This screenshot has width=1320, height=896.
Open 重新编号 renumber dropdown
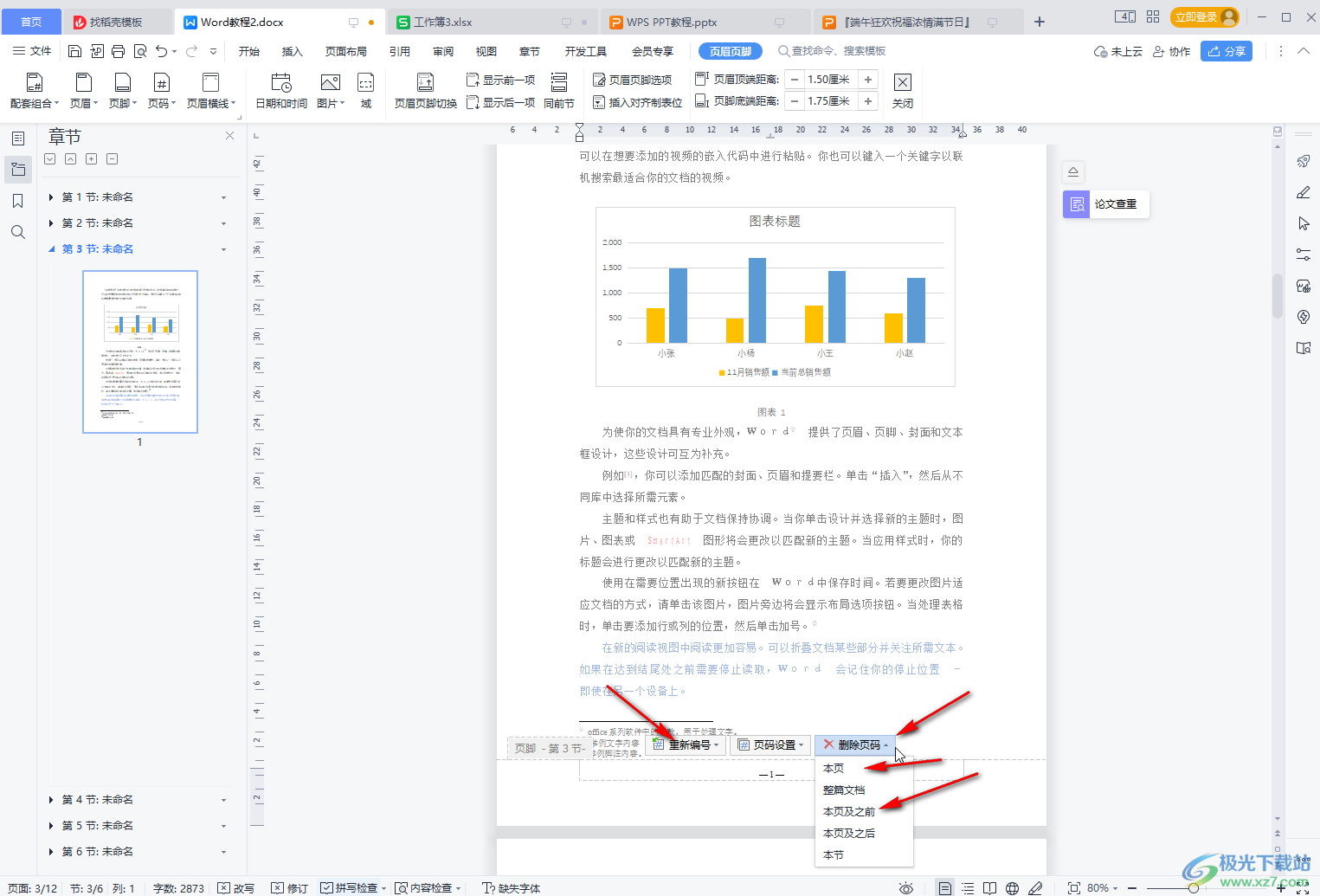click(x=686, y=745)
